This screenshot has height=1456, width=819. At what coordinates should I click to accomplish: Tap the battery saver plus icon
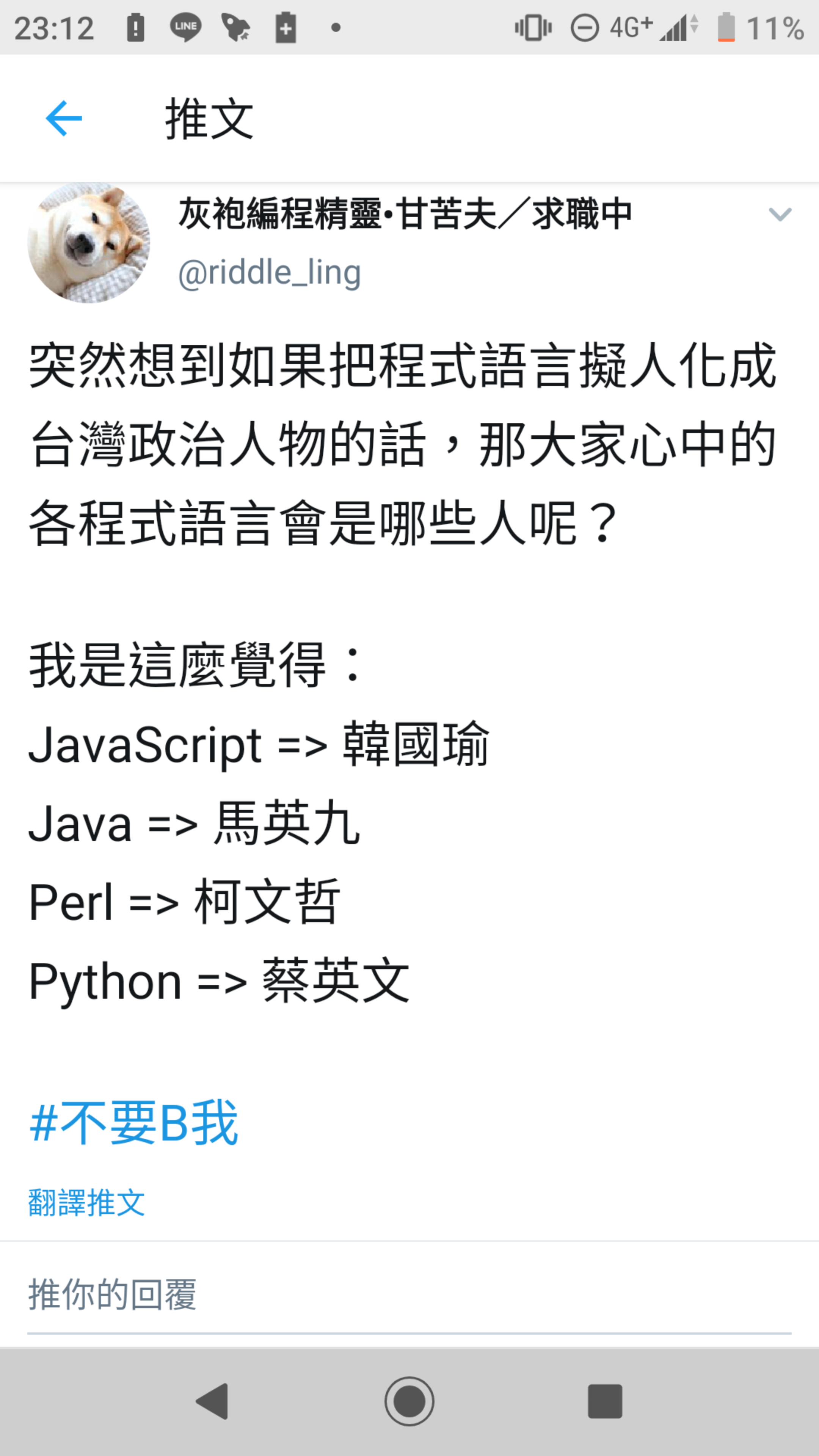[286, 27]
